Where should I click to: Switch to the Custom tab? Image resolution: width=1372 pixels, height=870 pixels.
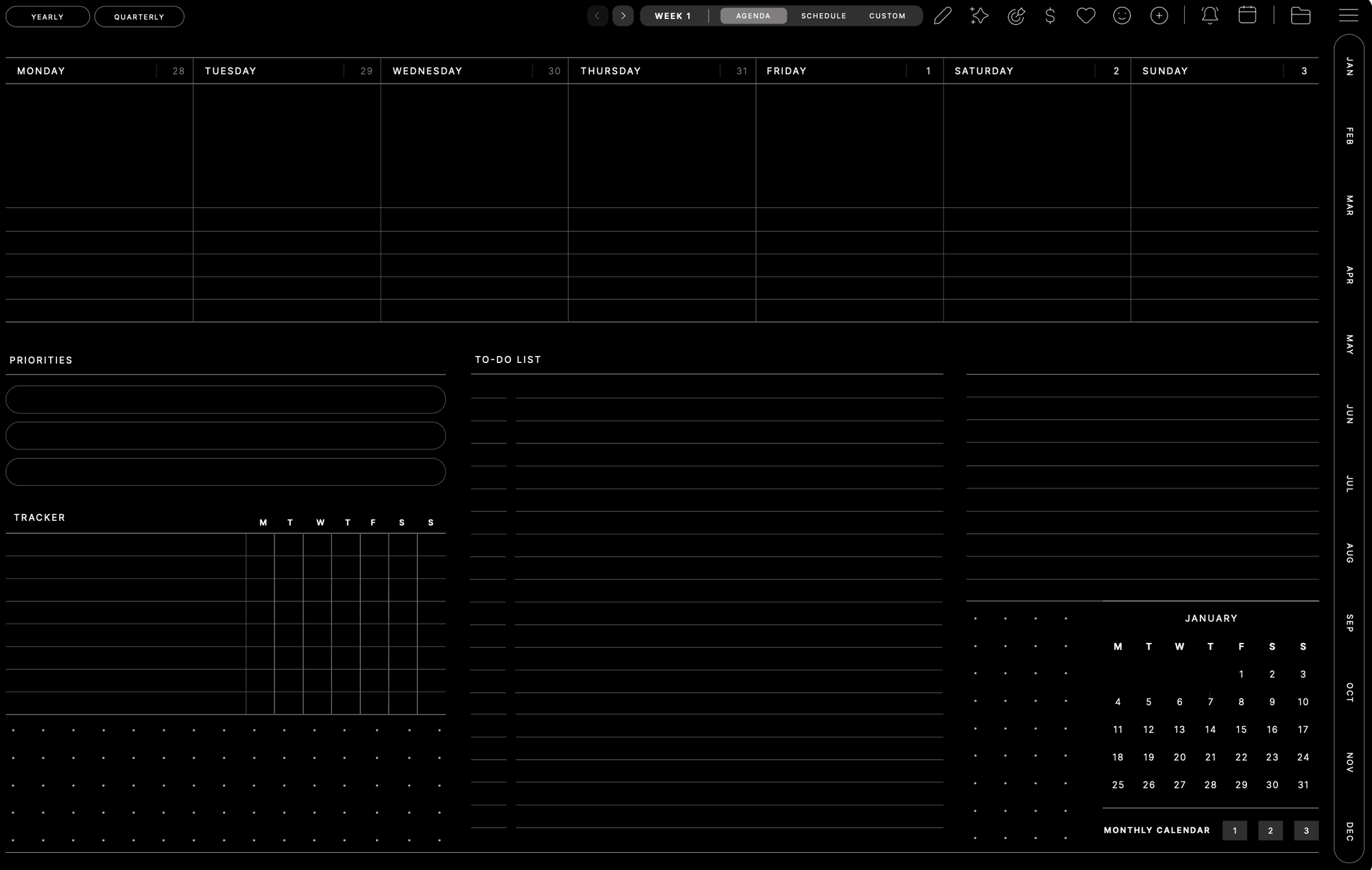[888, 16]
